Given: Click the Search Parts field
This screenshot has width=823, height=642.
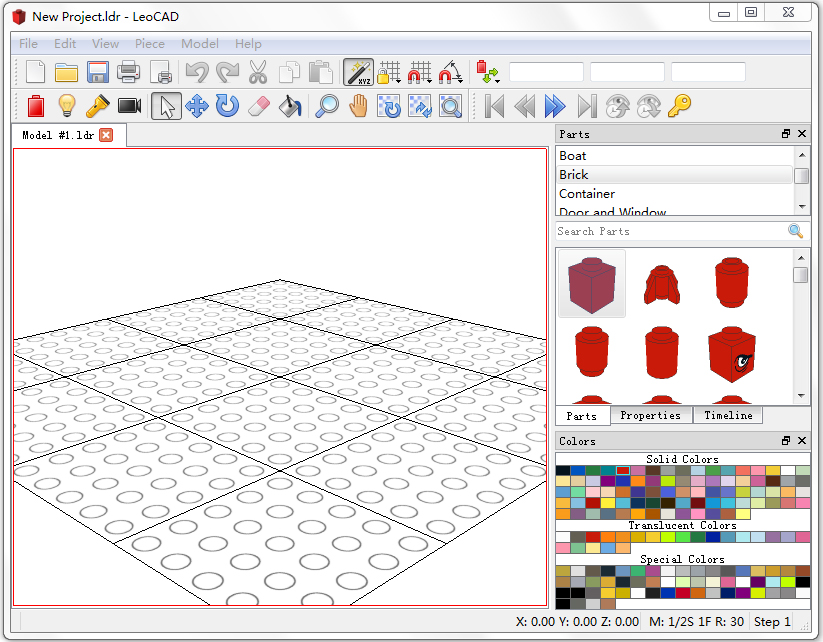Looking at the screenshot, I should pyautogui.click(x=671, y=231).
